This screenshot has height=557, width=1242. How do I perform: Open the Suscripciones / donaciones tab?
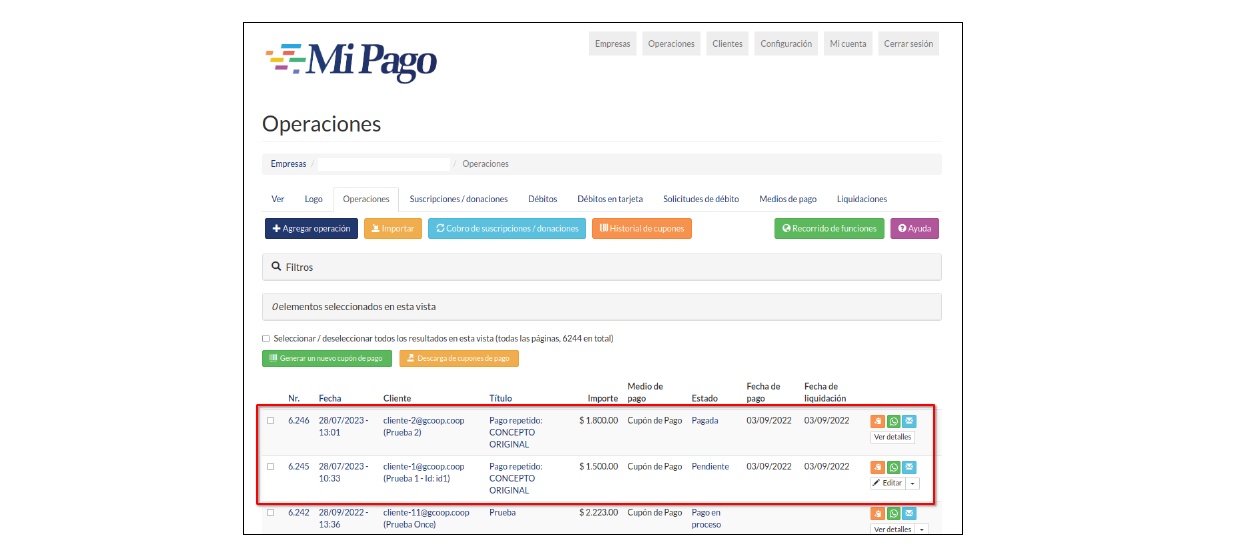459,199
